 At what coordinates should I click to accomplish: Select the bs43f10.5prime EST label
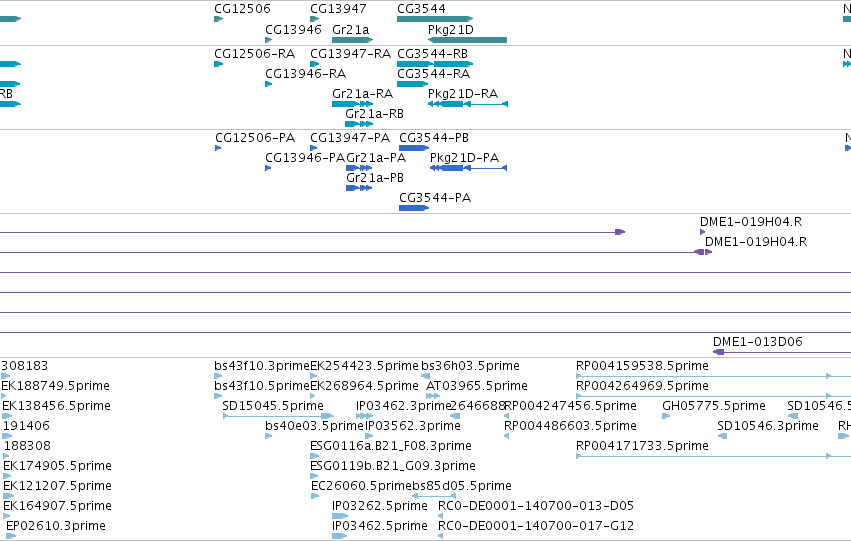[262, 386]
